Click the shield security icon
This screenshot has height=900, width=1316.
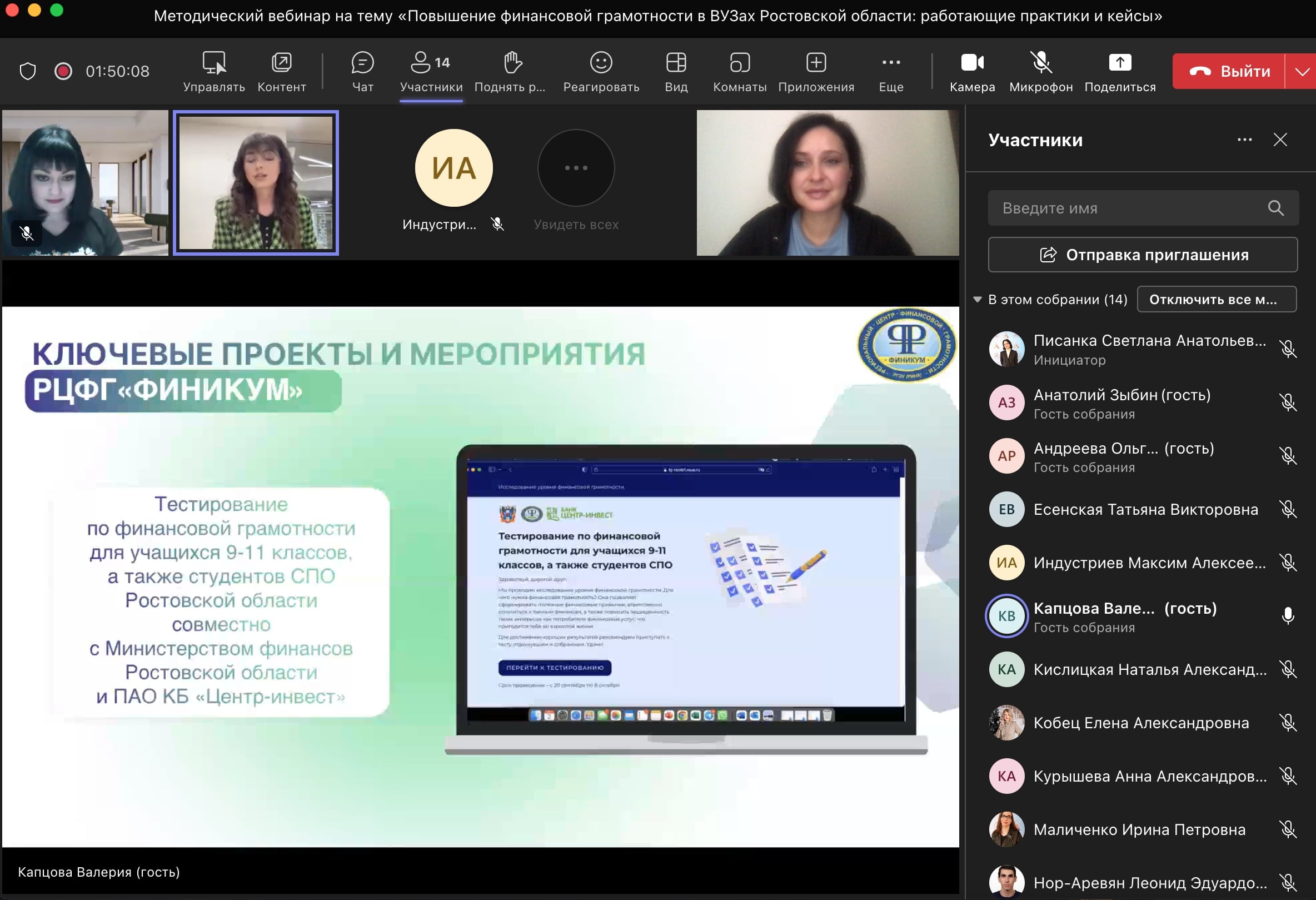(x=28, y=71)
